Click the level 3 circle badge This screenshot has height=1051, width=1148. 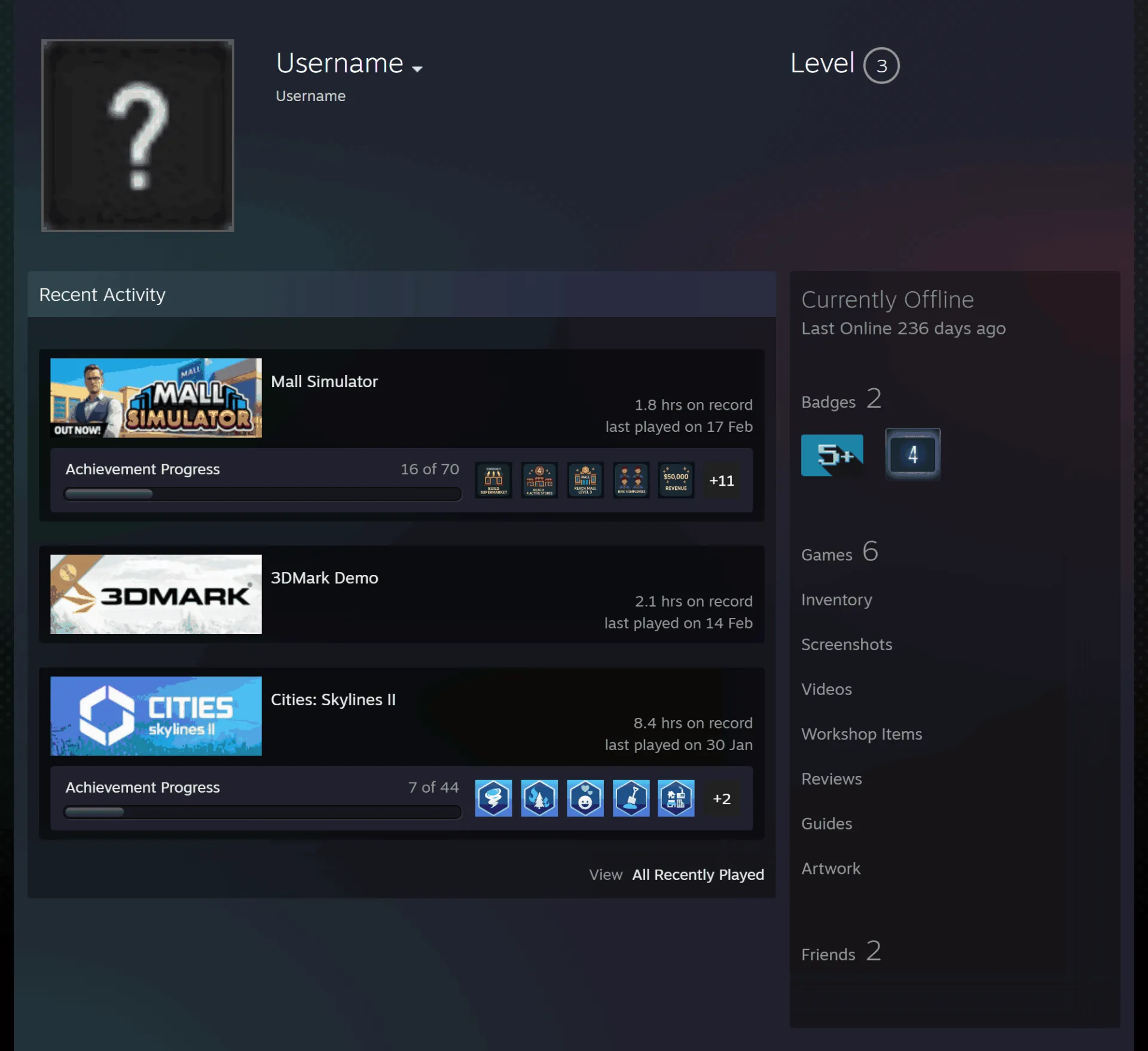pos(881,65)
